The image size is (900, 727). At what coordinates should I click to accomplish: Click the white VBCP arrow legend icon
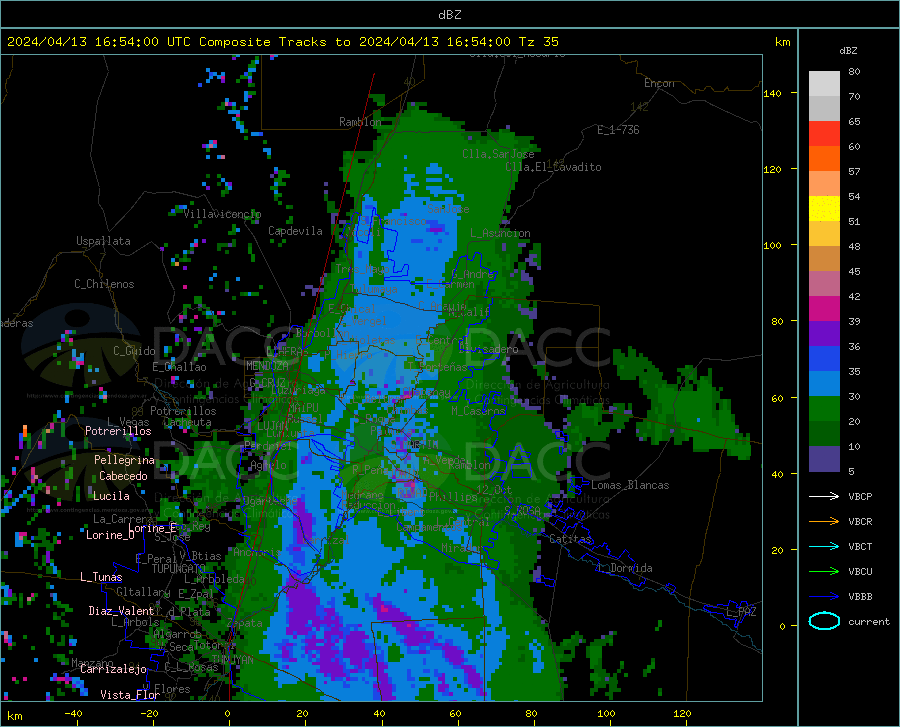point(824,496)
